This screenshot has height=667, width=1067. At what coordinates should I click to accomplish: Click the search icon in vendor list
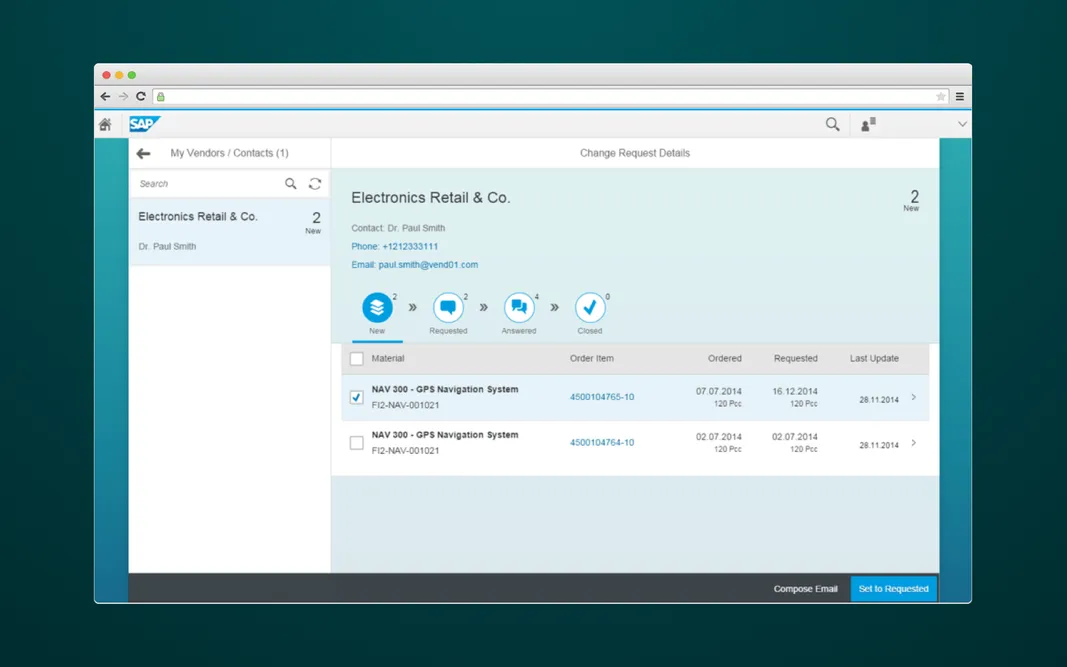coord(291,184)
